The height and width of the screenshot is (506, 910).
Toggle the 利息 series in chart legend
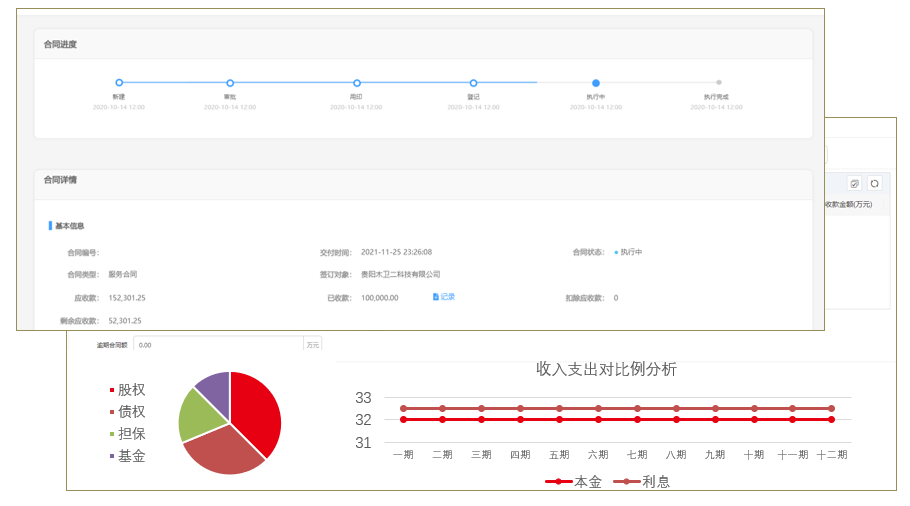[x=642, y=482]
